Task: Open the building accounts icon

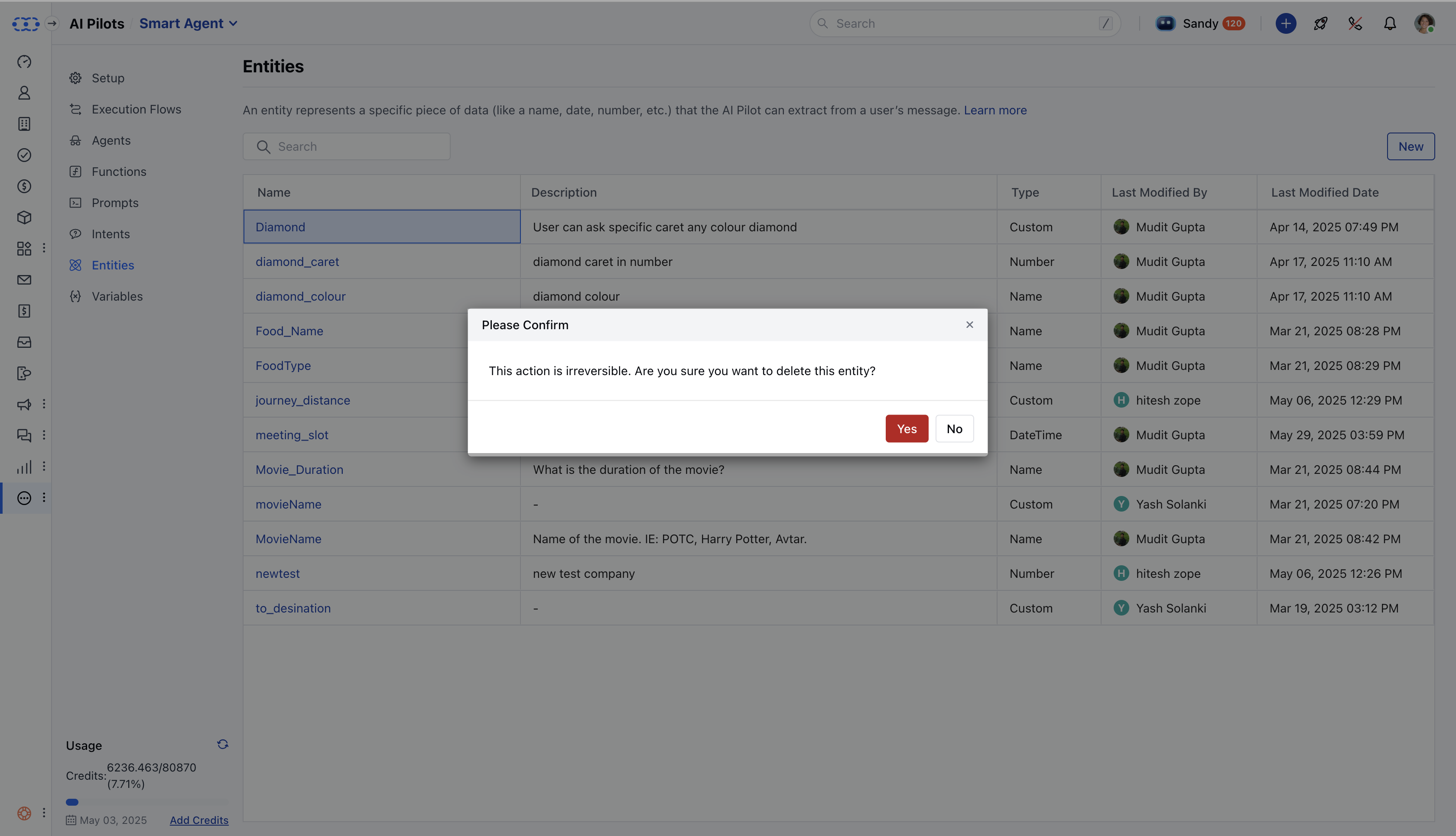Action: click(24, 124)
